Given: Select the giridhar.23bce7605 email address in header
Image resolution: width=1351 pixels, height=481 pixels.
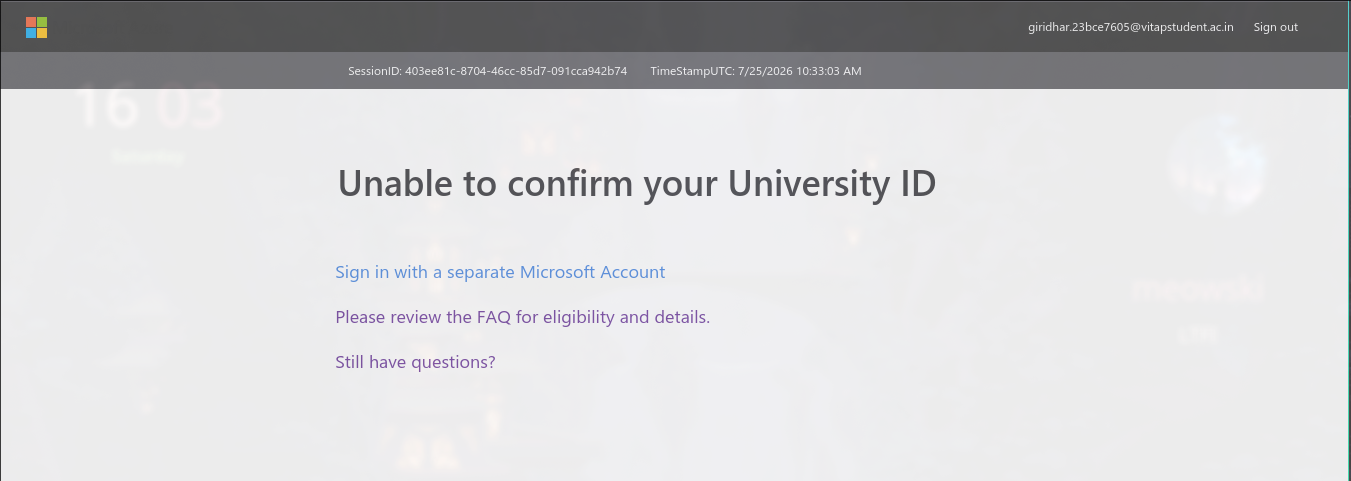Looking at the screenshot, I should (x=1131, y=27).
